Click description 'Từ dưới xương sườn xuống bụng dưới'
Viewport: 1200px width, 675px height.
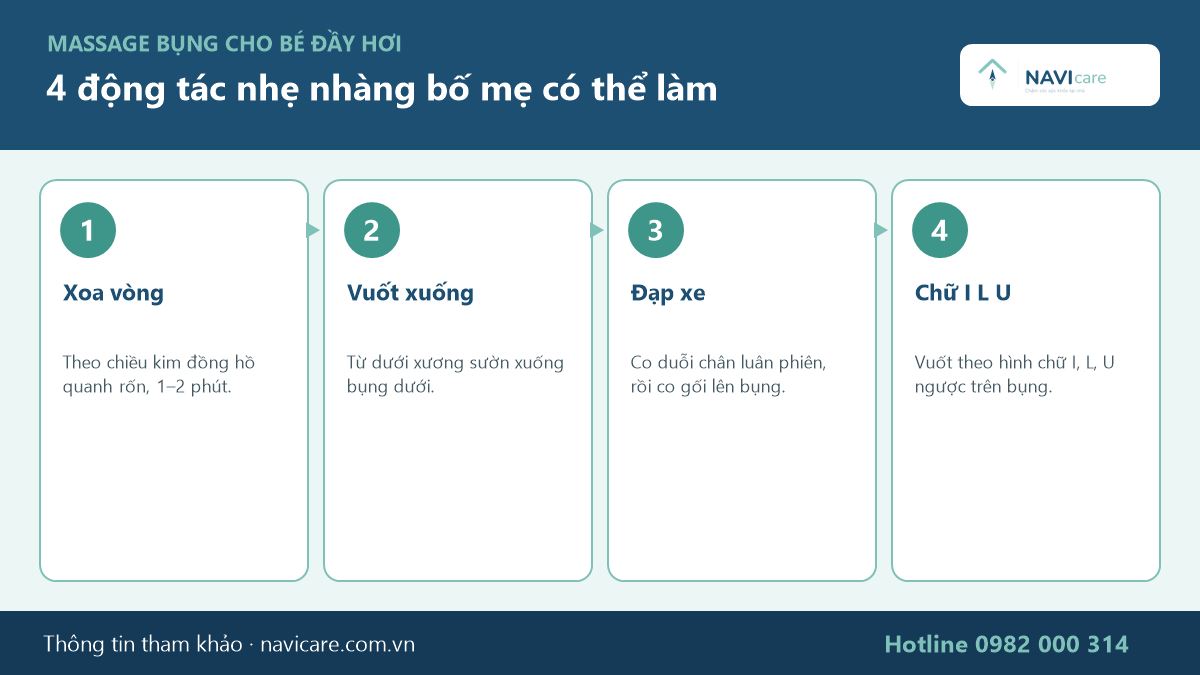click(x=455, y=374)
